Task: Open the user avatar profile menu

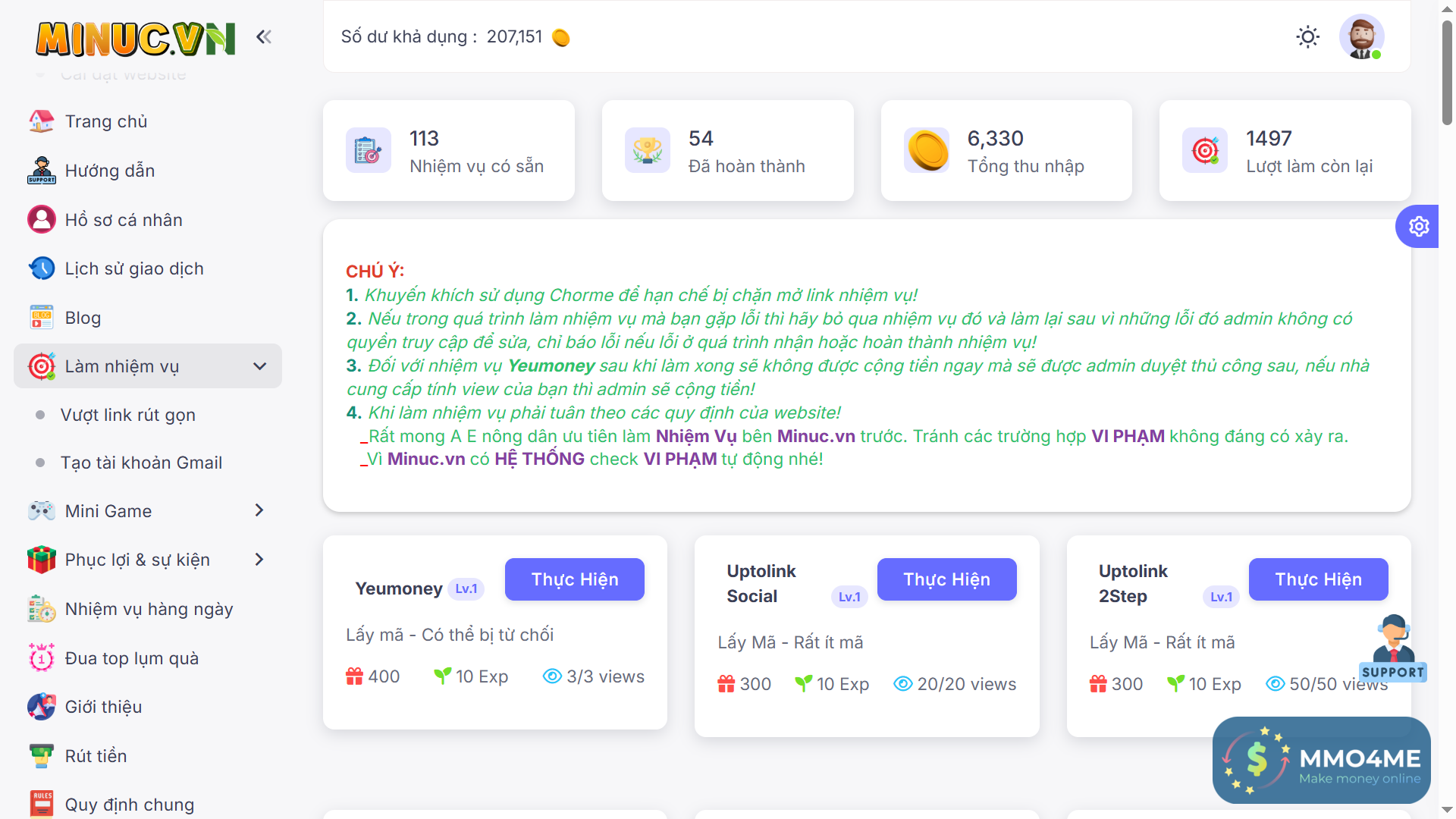Action: (x=1361, y=36)
